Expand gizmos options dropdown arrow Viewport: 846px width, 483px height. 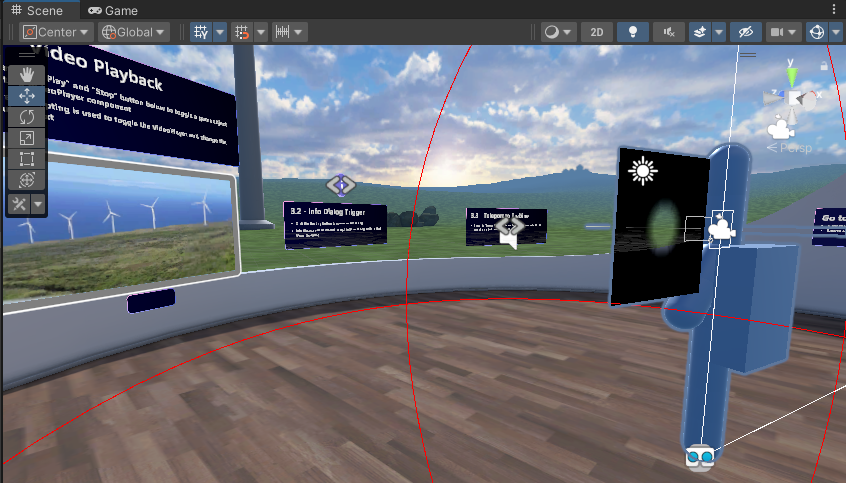click(836, 32)
